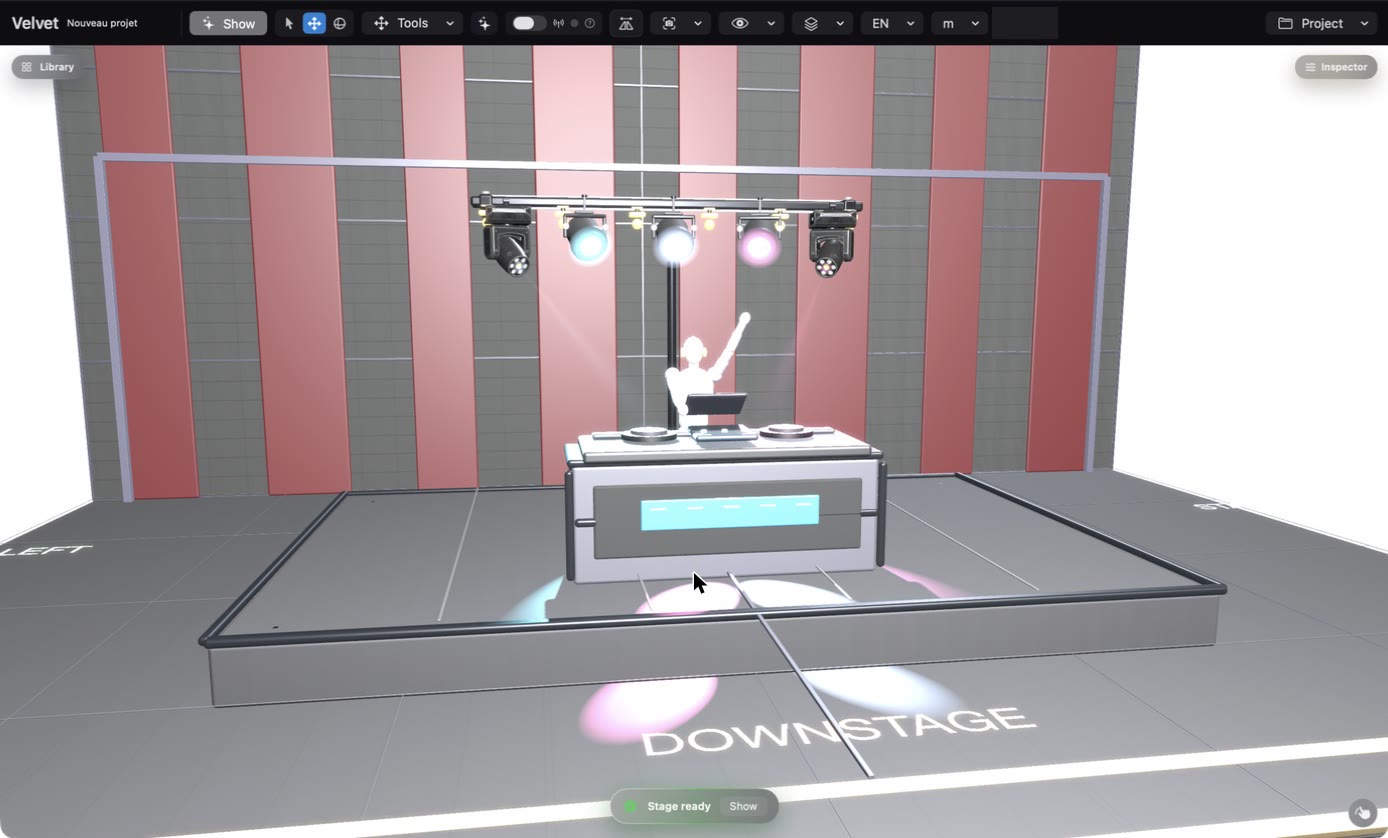Click the Velvet logo text

tap(35, 23)
